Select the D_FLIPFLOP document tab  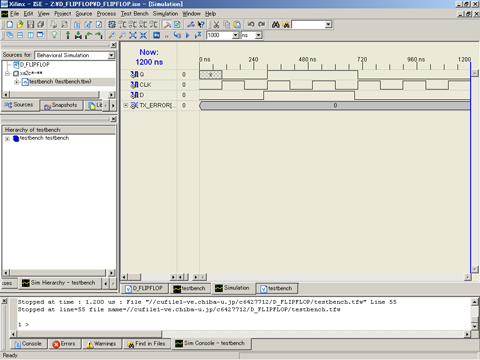[x=144, y=288]
